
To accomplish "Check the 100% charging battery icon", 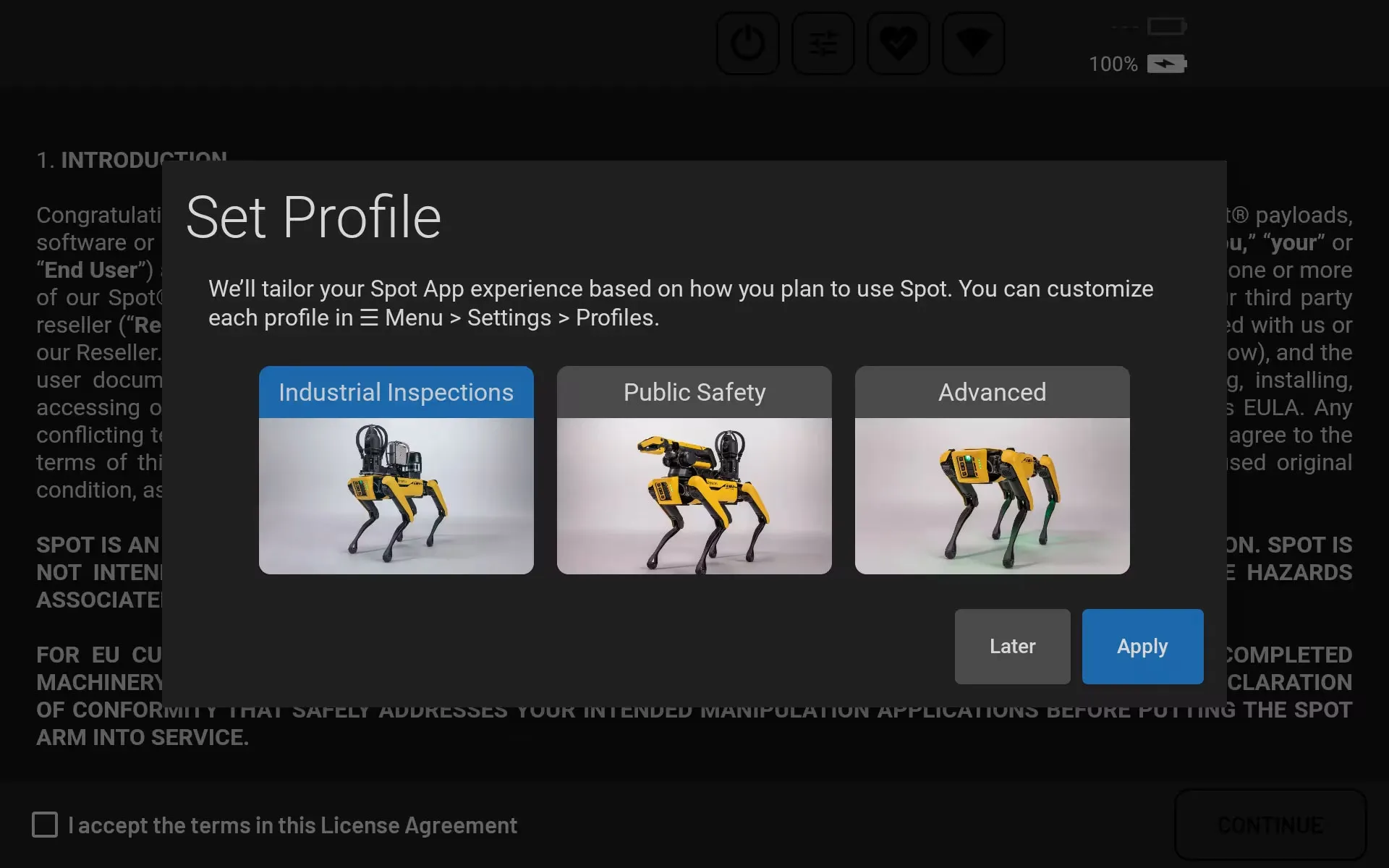I will coord(1167,64).
